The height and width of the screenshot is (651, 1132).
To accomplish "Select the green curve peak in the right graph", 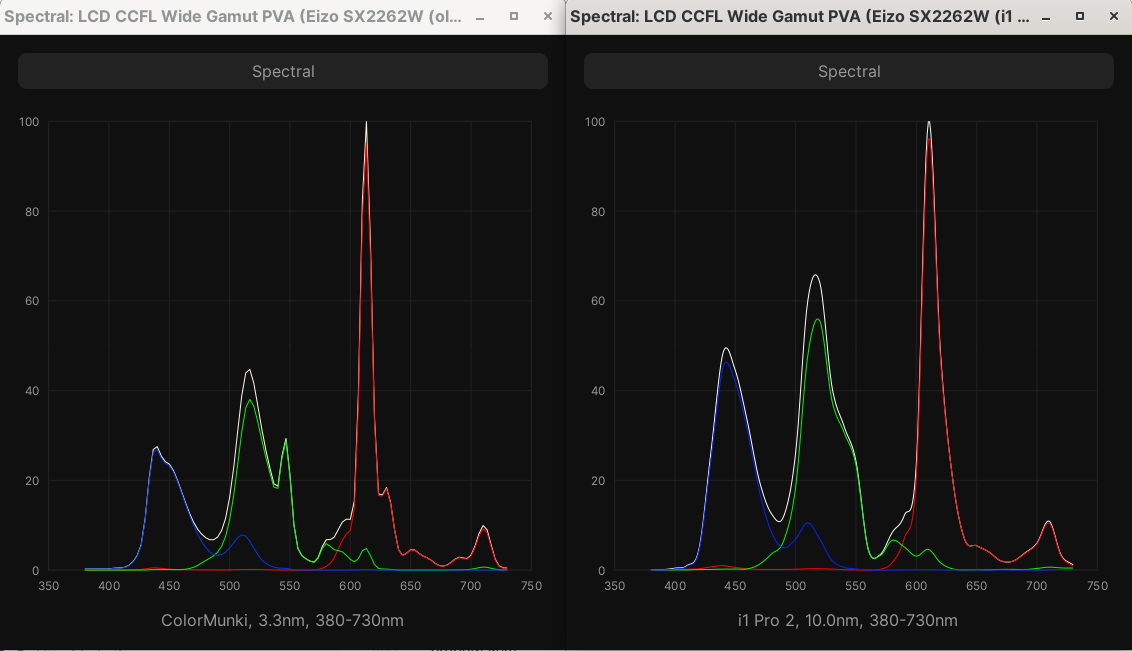I will [x=818, y=320].
